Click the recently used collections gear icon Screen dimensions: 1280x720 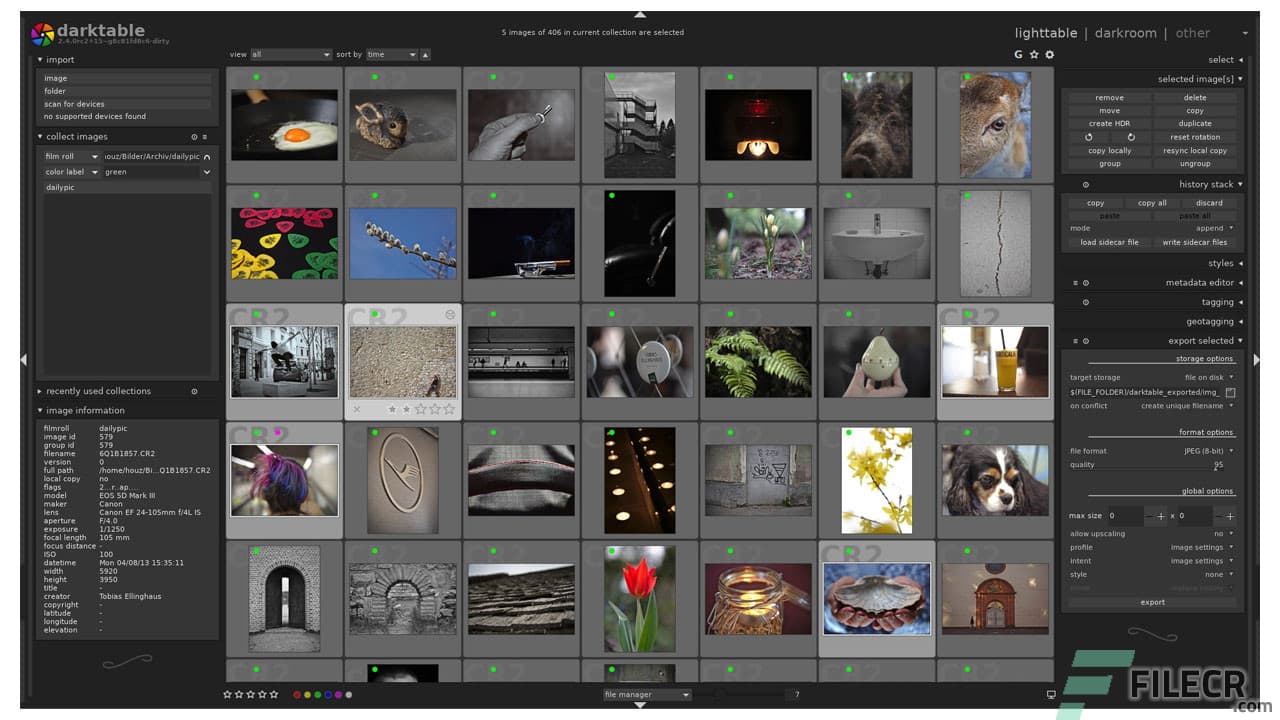tap(194, 391)
